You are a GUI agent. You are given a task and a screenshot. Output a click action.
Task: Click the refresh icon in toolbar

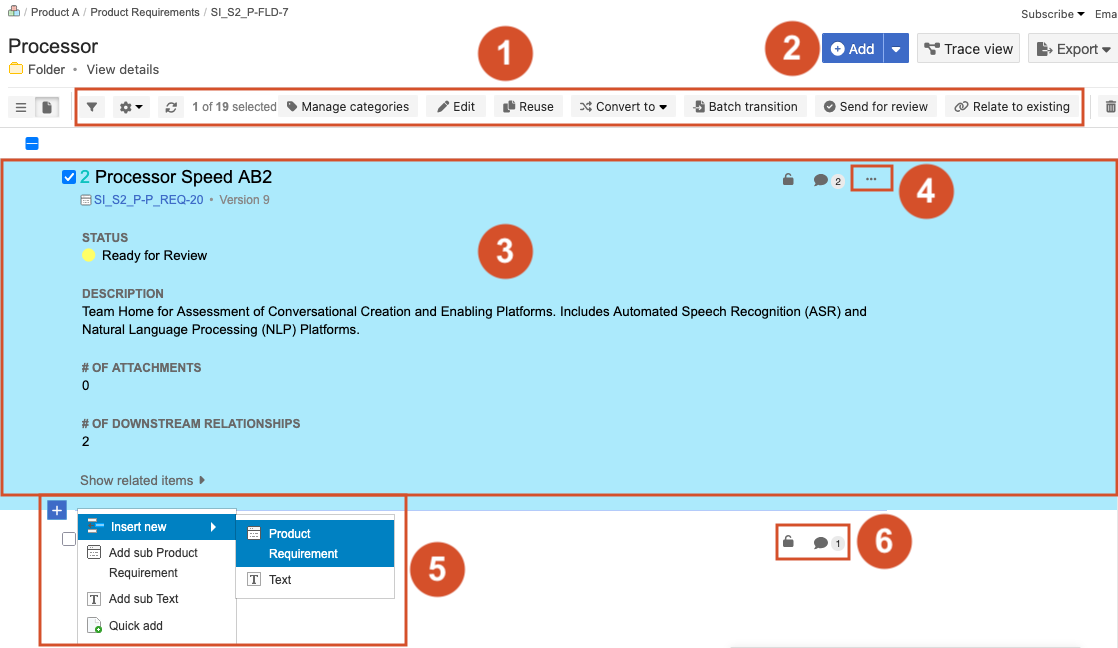tap(171, 107)
